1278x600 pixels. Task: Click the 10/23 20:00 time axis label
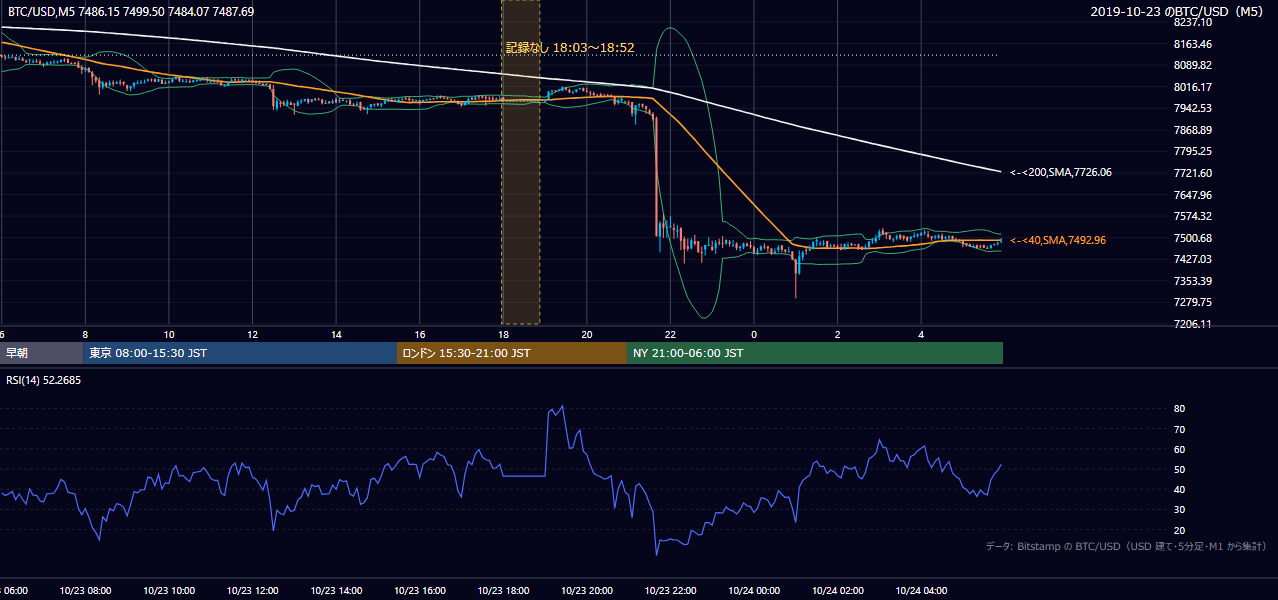tap(587, 591)
